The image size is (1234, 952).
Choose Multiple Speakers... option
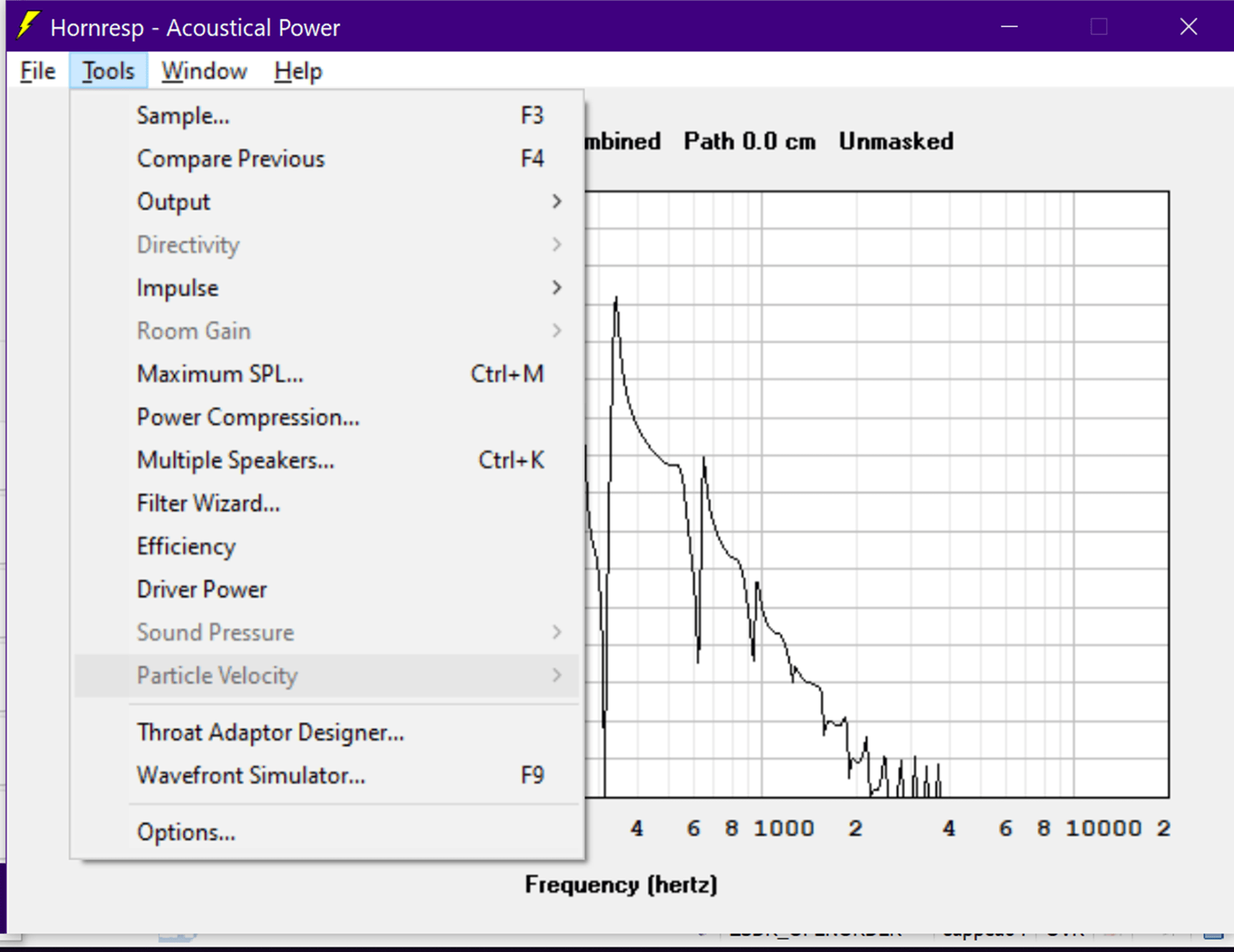point(327,461)
